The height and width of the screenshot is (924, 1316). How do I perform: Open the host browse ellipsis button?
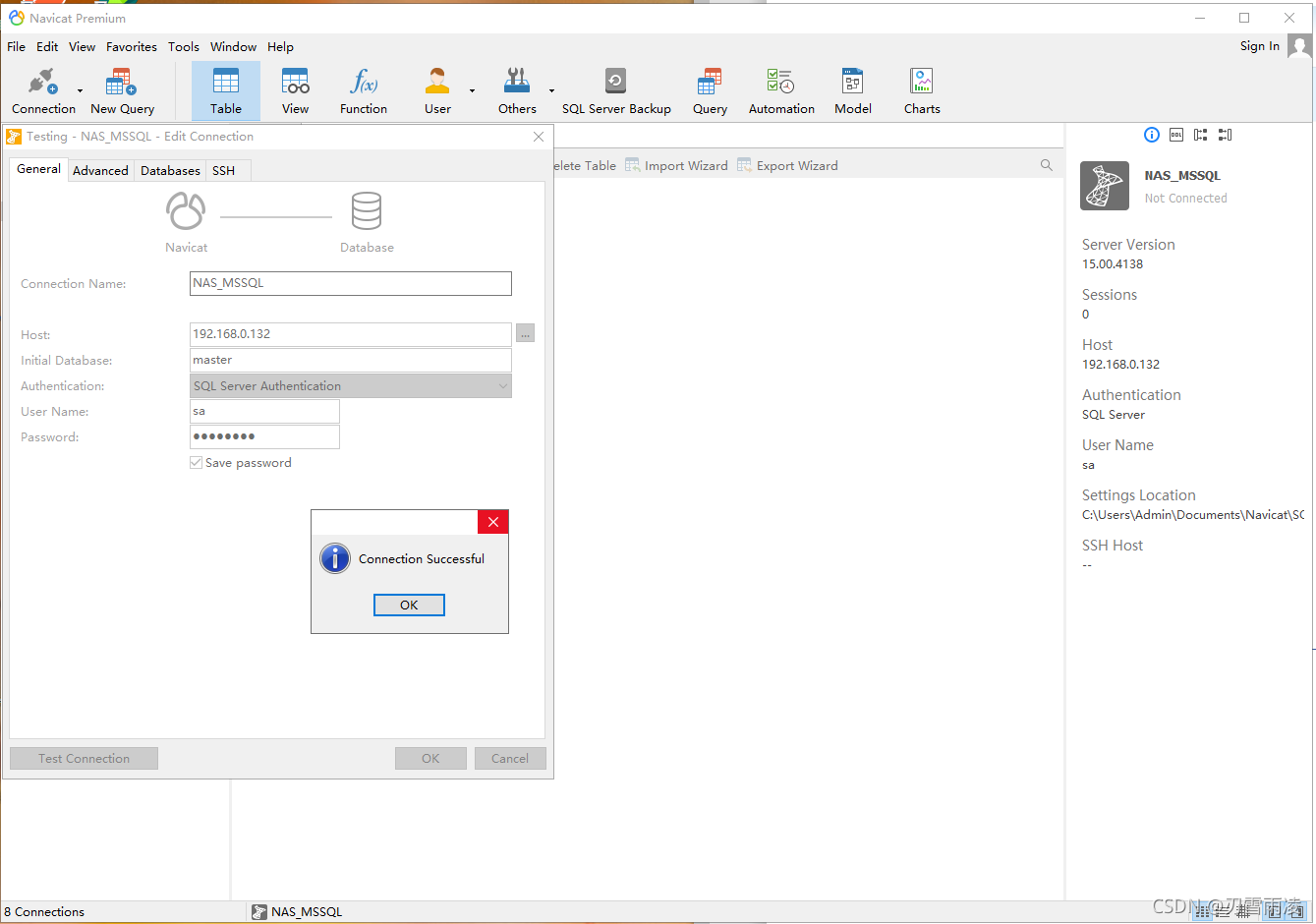pyautogui.click(x=526, y=333)
